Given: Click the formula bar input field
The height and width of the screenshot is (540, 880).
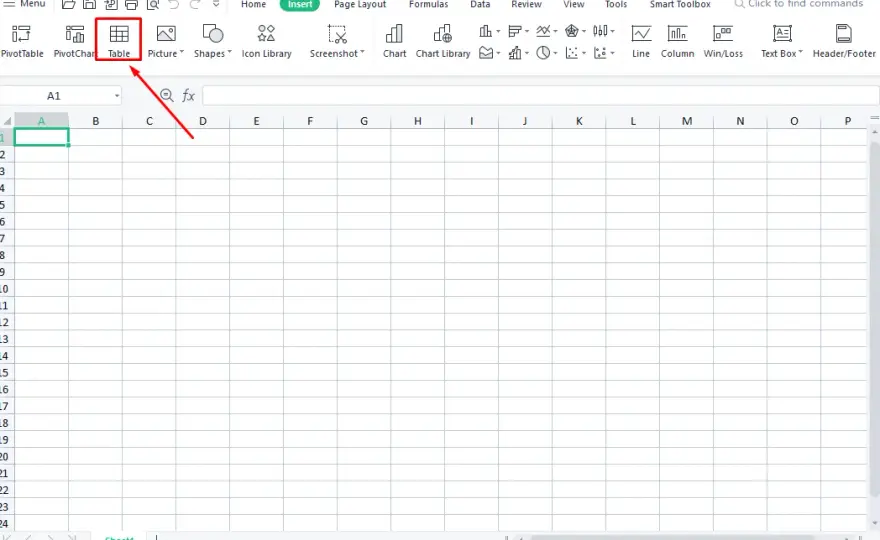Looking at the screenshot, I should pos(540,96).
